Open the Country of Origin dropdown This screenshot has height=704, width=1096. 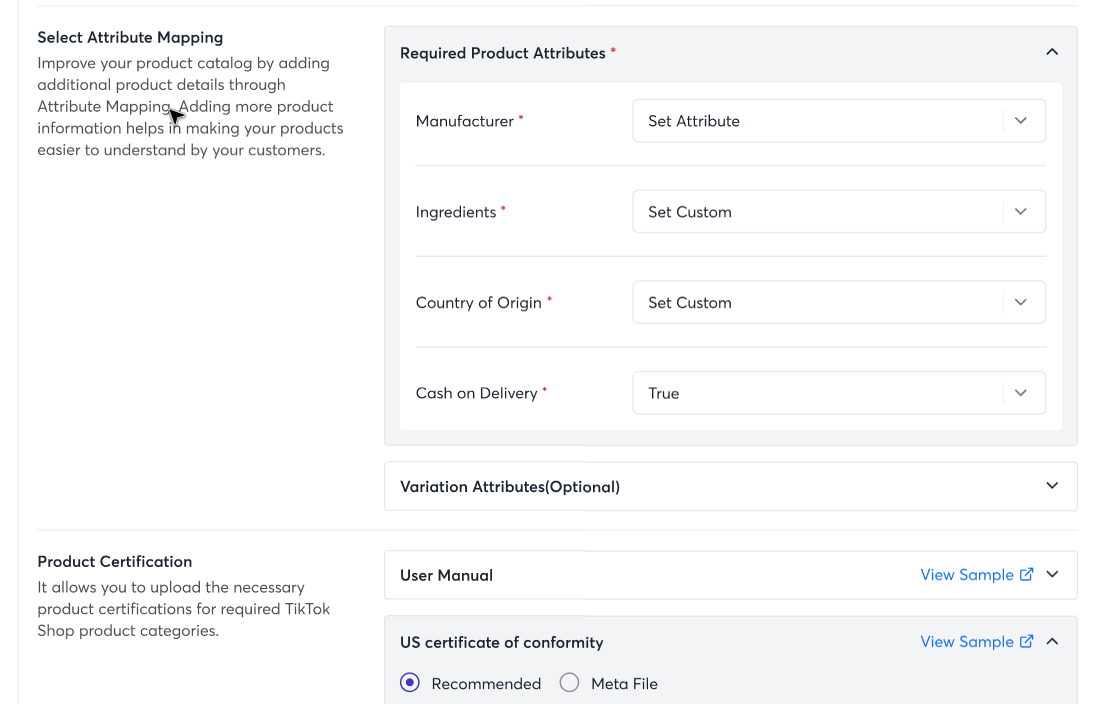point(839,303)
